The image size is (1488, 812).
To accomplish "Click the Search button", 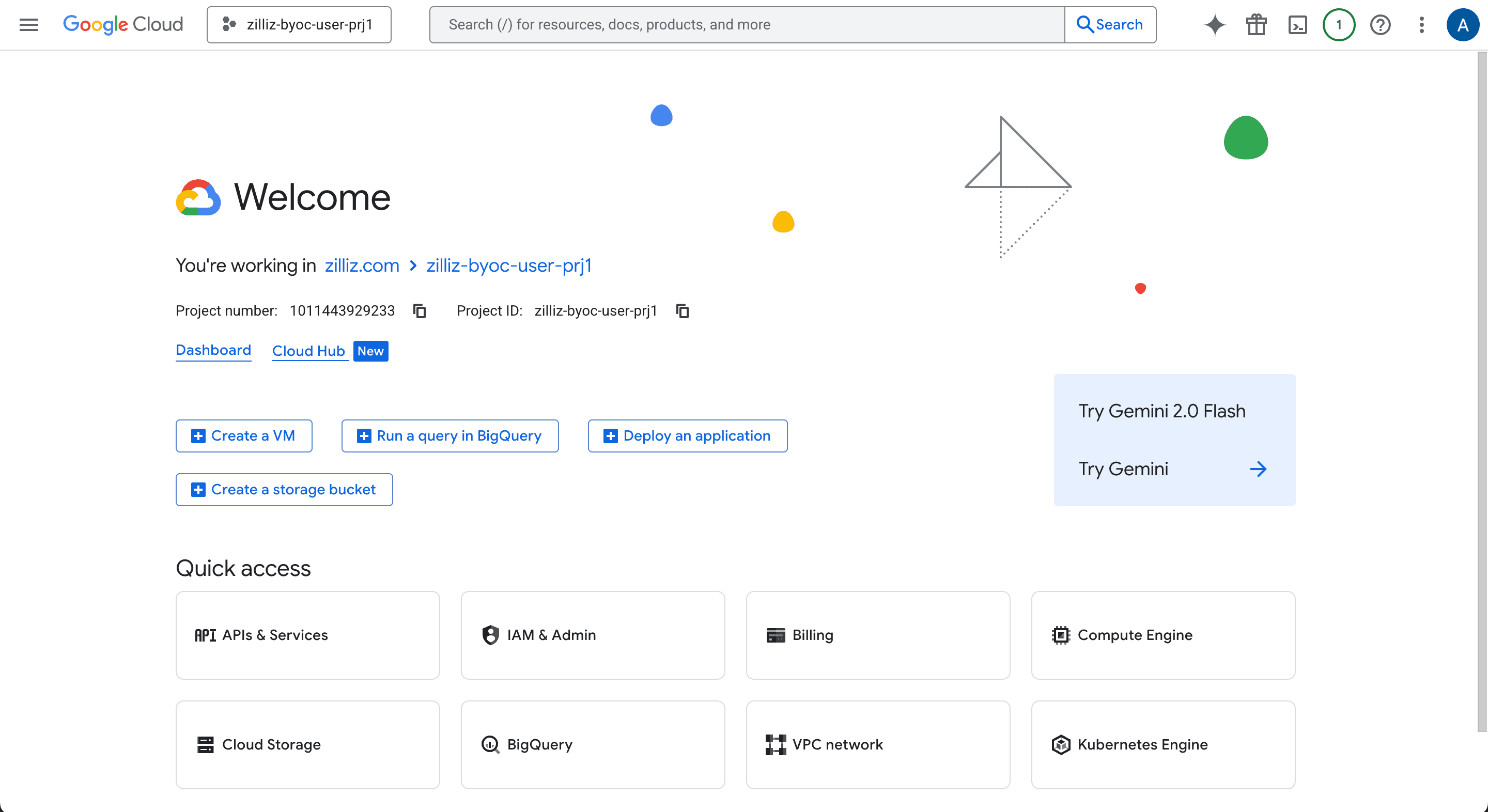I will 1110,25.
